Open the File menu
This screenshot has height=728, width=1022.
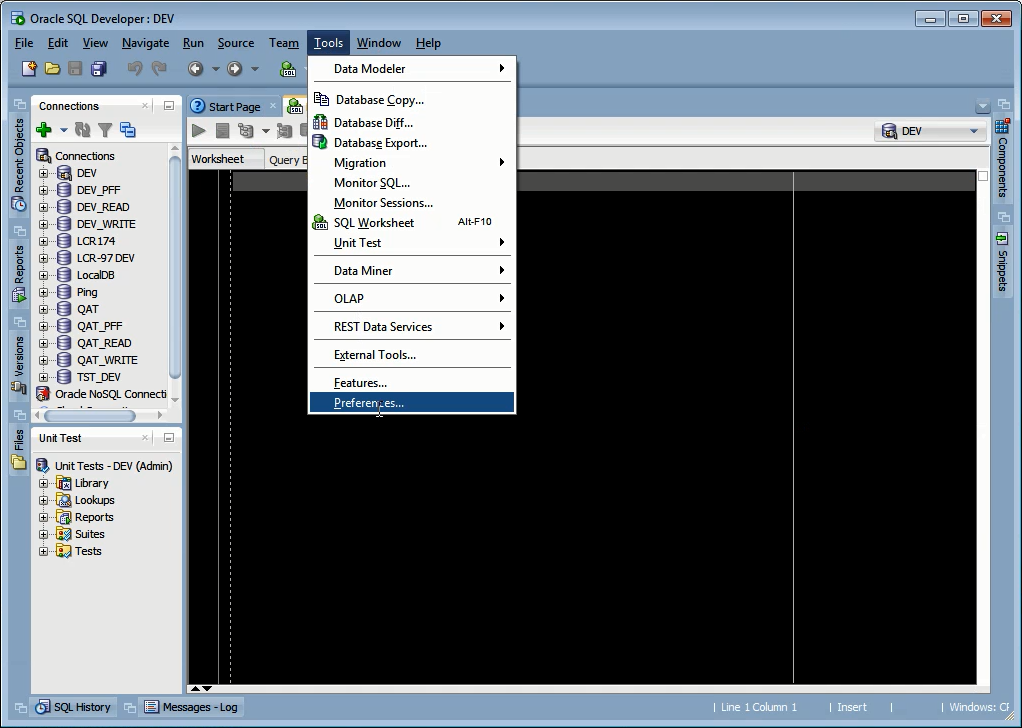(23, 43)
